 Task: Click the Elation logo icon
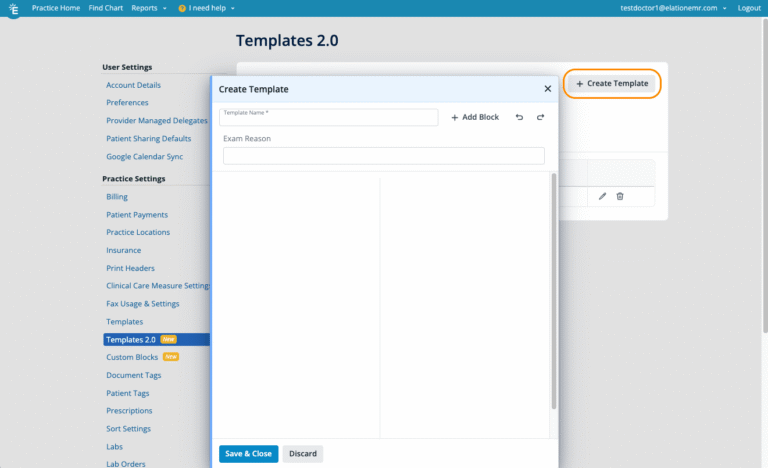(14, 9)
